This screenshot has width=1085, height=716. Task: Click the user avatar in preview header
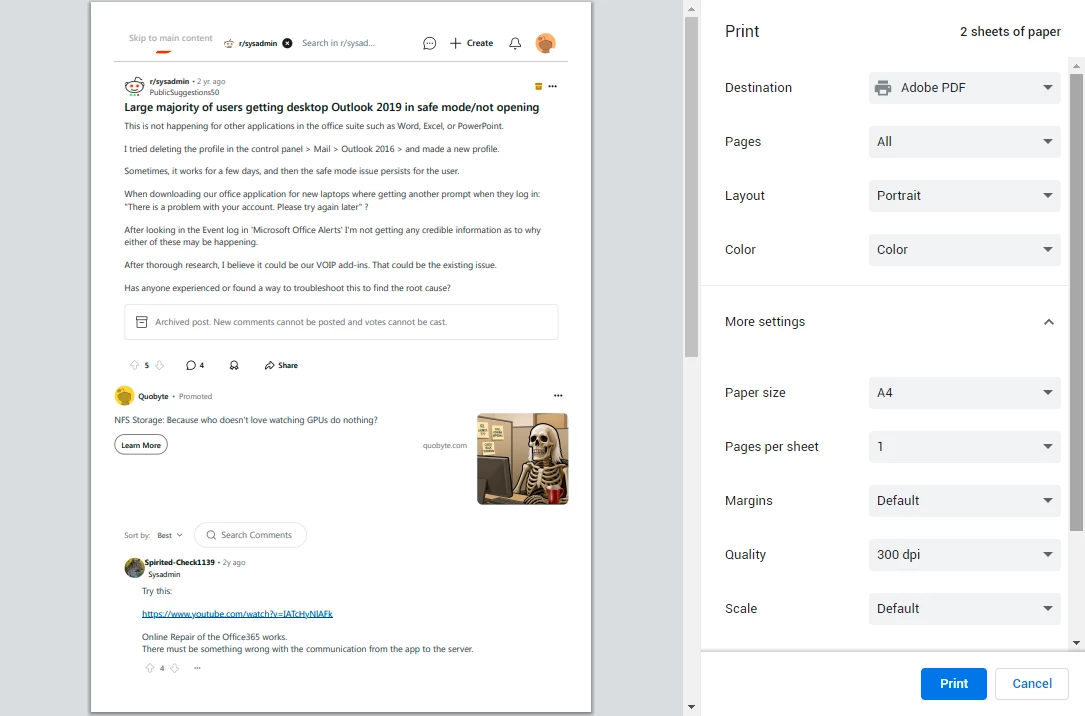tap(545, 43)
